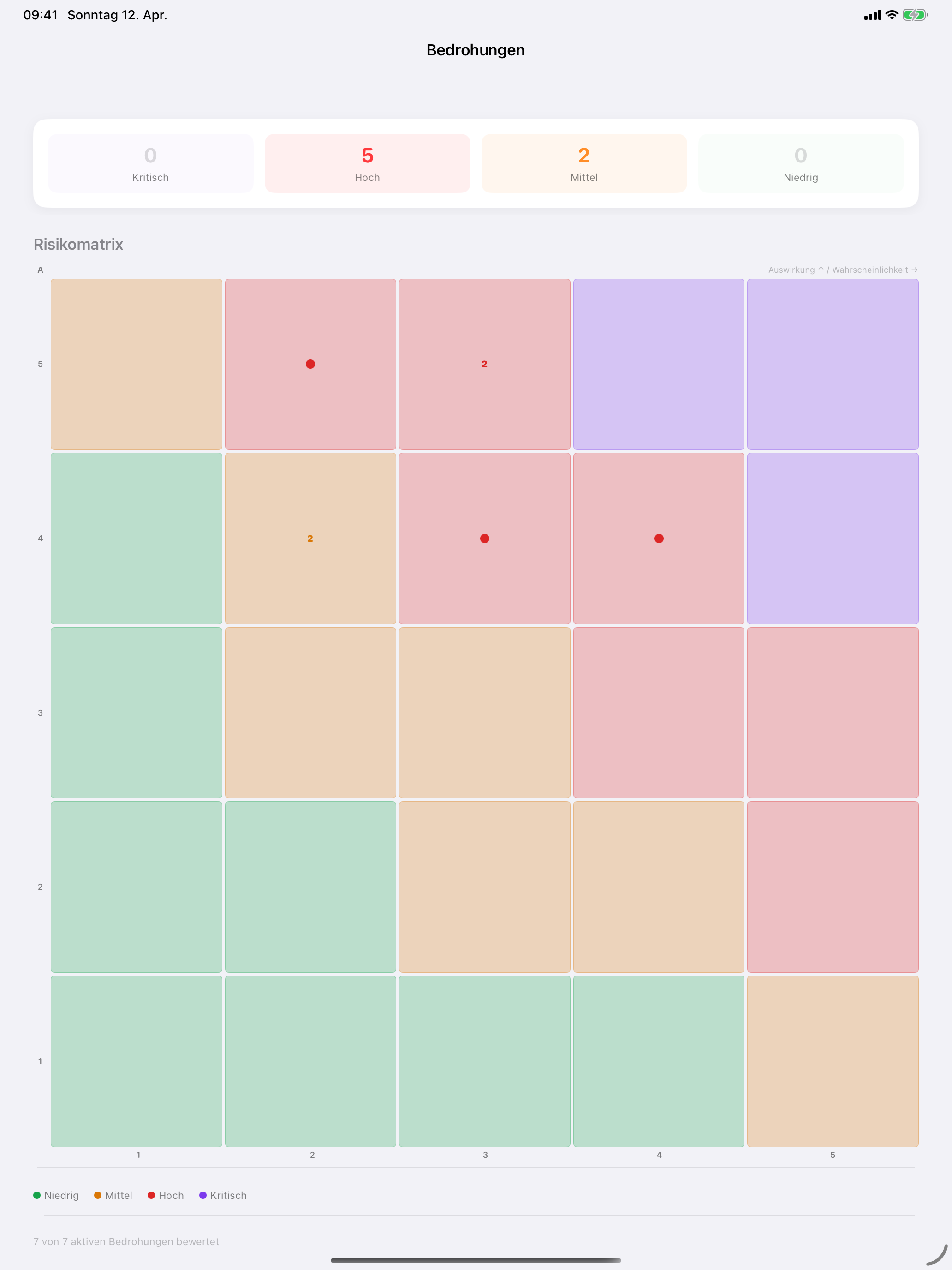Click the green Niedrig legend dot
Image resolution: width=952 pixels, height=1270 pixels.
tap(37, 1195)
